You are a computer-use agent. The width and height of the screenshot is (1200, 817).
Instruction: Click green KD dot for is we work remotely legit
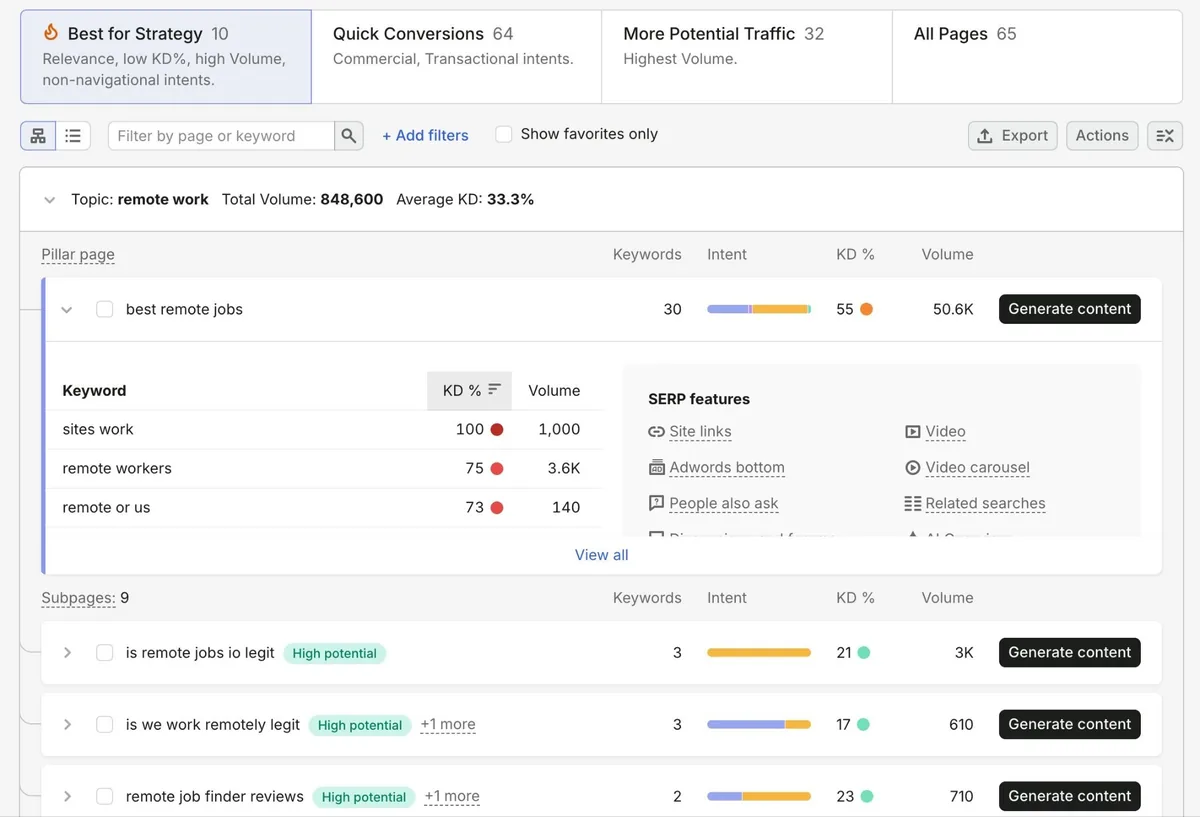[x=863, y=724]
